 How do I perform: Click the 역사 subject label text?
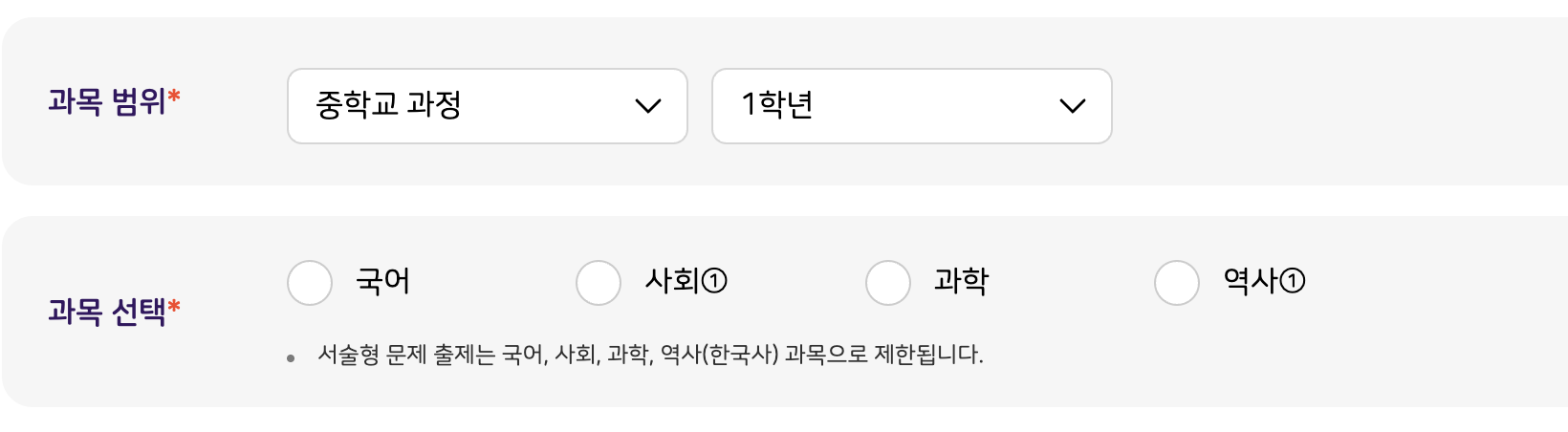1251,281
